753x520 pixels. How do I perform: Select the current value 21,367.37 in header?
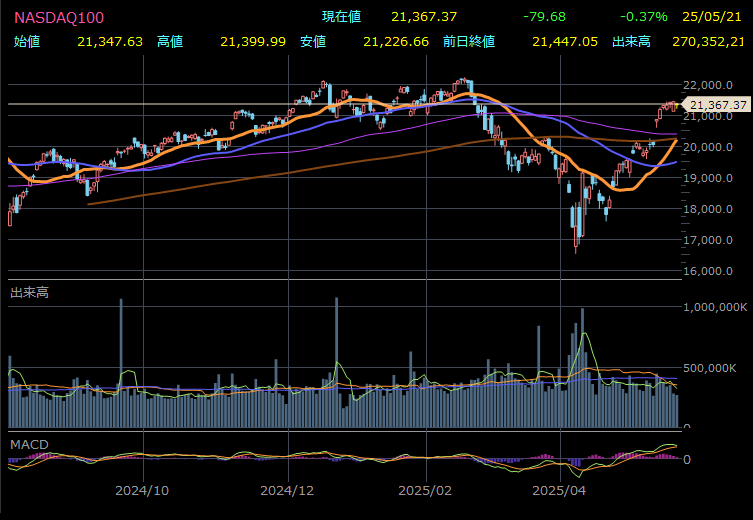(424, 17)
